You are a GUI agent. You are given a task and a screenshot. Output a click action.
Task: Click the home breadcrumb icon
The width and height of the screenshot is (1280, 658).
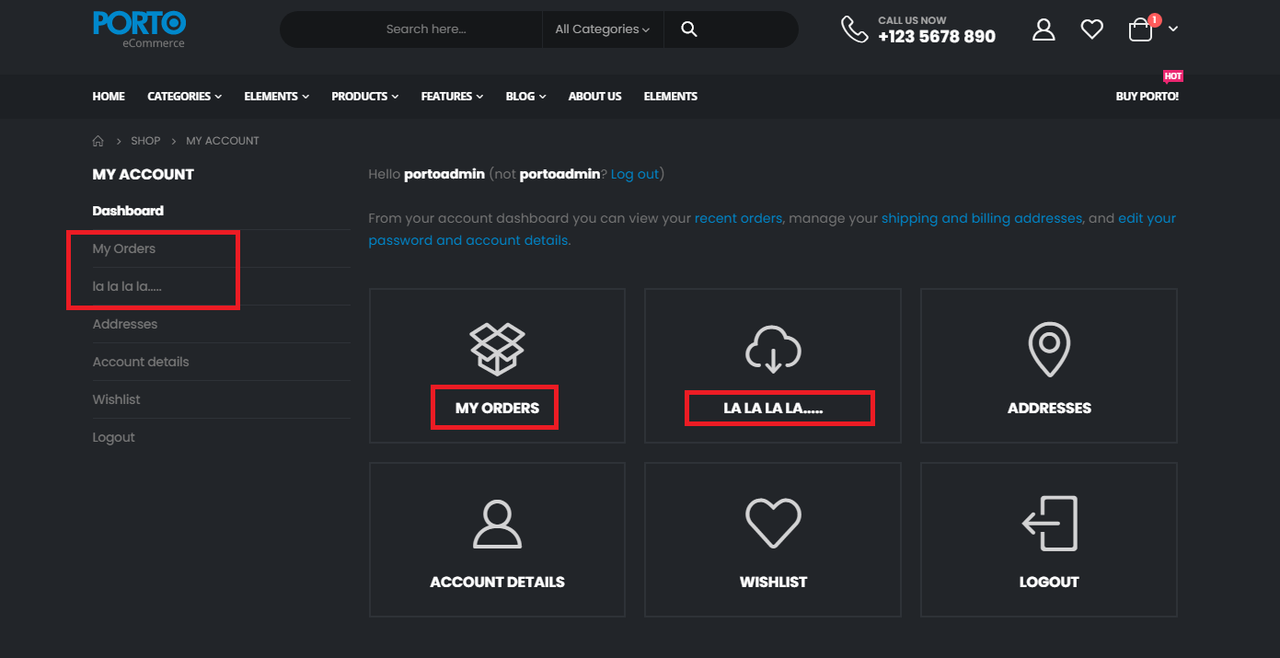(98, 141)
